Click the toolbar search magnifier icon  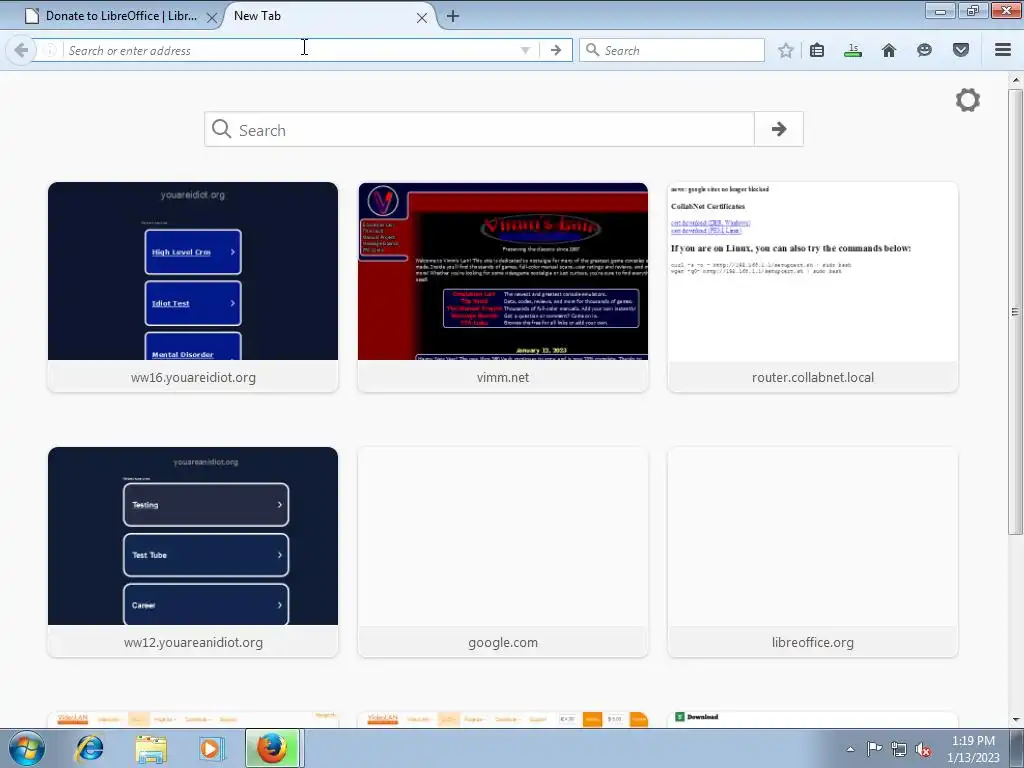coord(592,50)
